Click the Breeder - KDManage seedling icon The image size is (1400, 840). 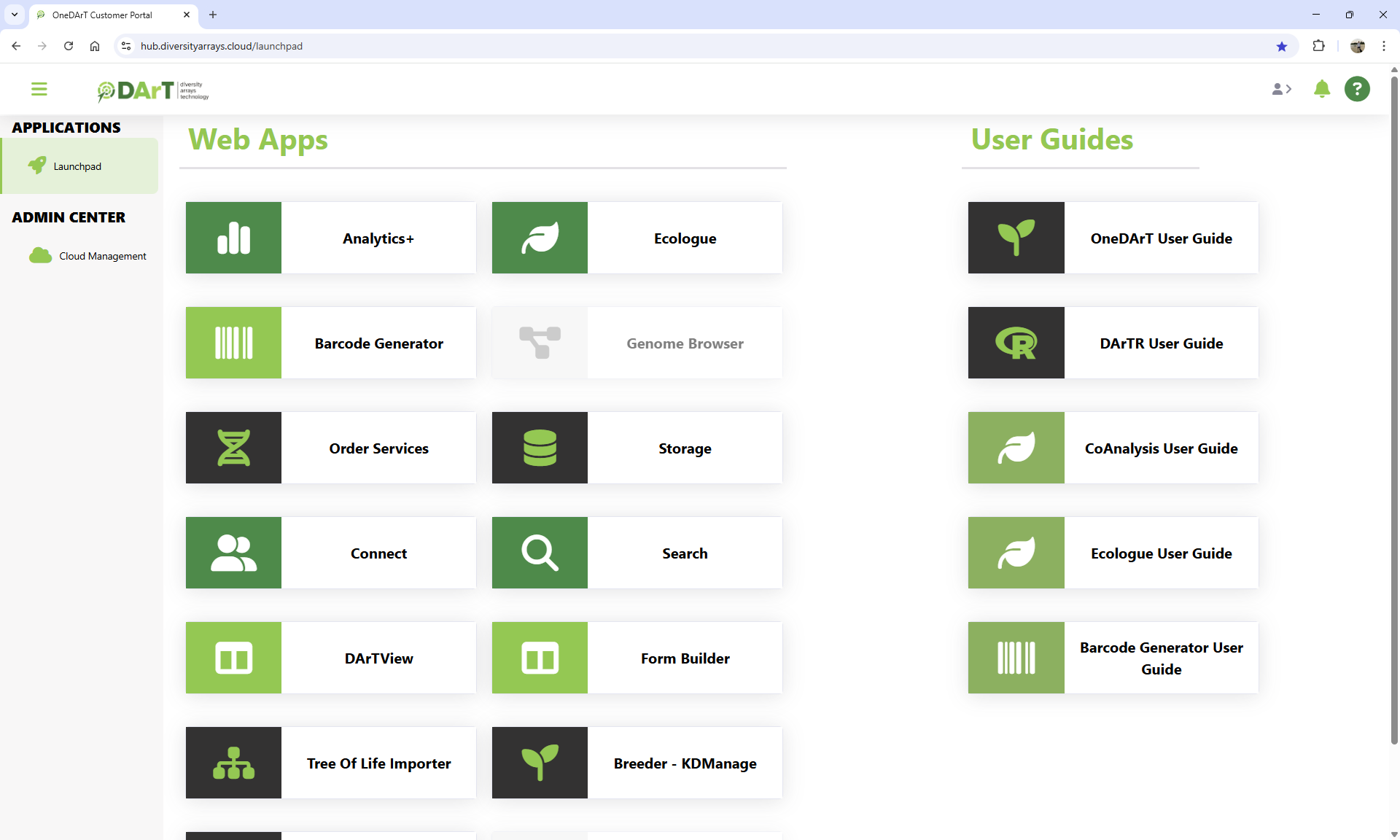(x=540, y=763)
